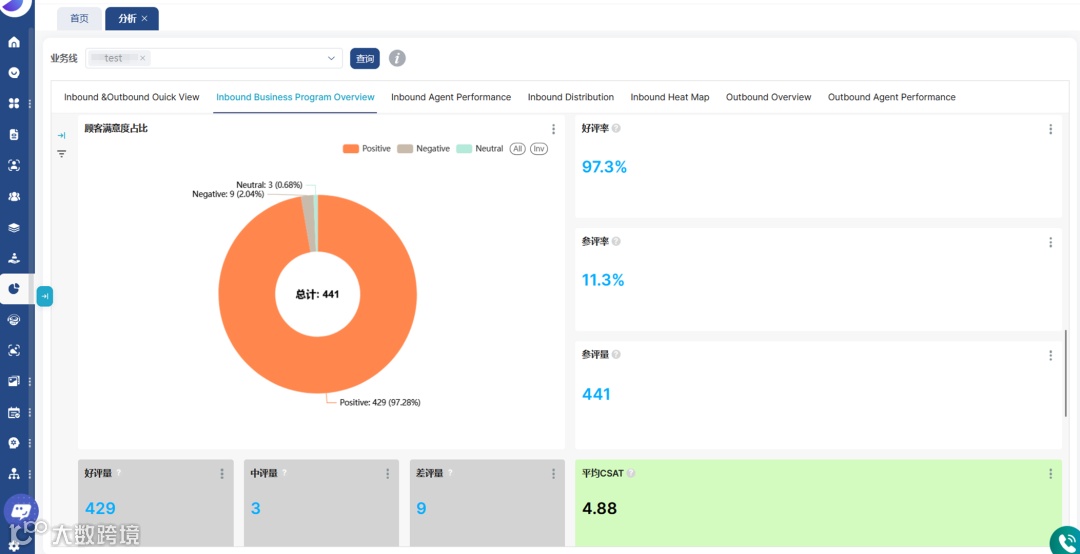Click the 97.3% 好评率 value
Viewport: 1080px width, 554px height.
click(x=604, y=167)
